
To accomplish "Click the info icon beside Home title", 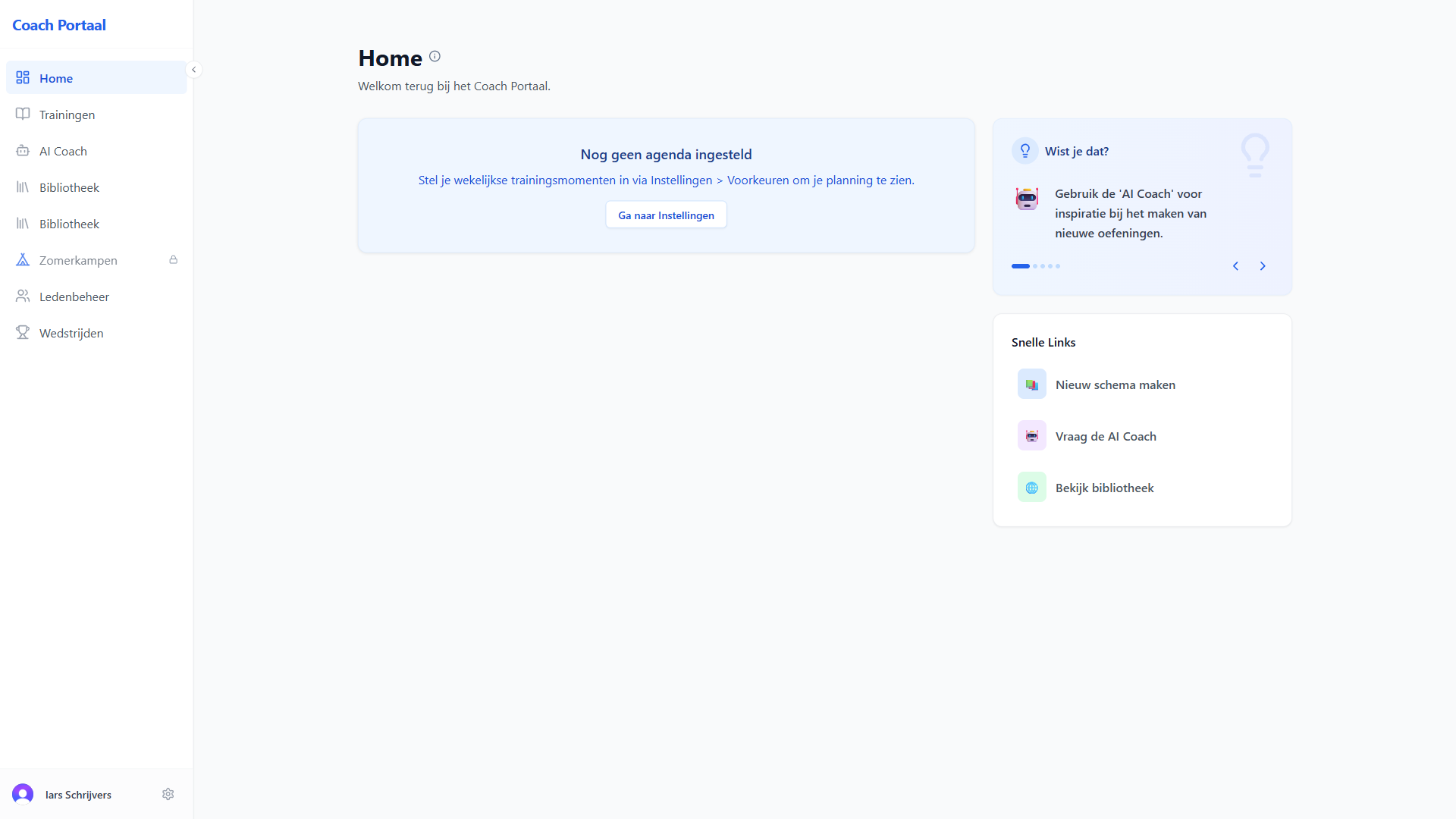I will click(x=435, y=56).
